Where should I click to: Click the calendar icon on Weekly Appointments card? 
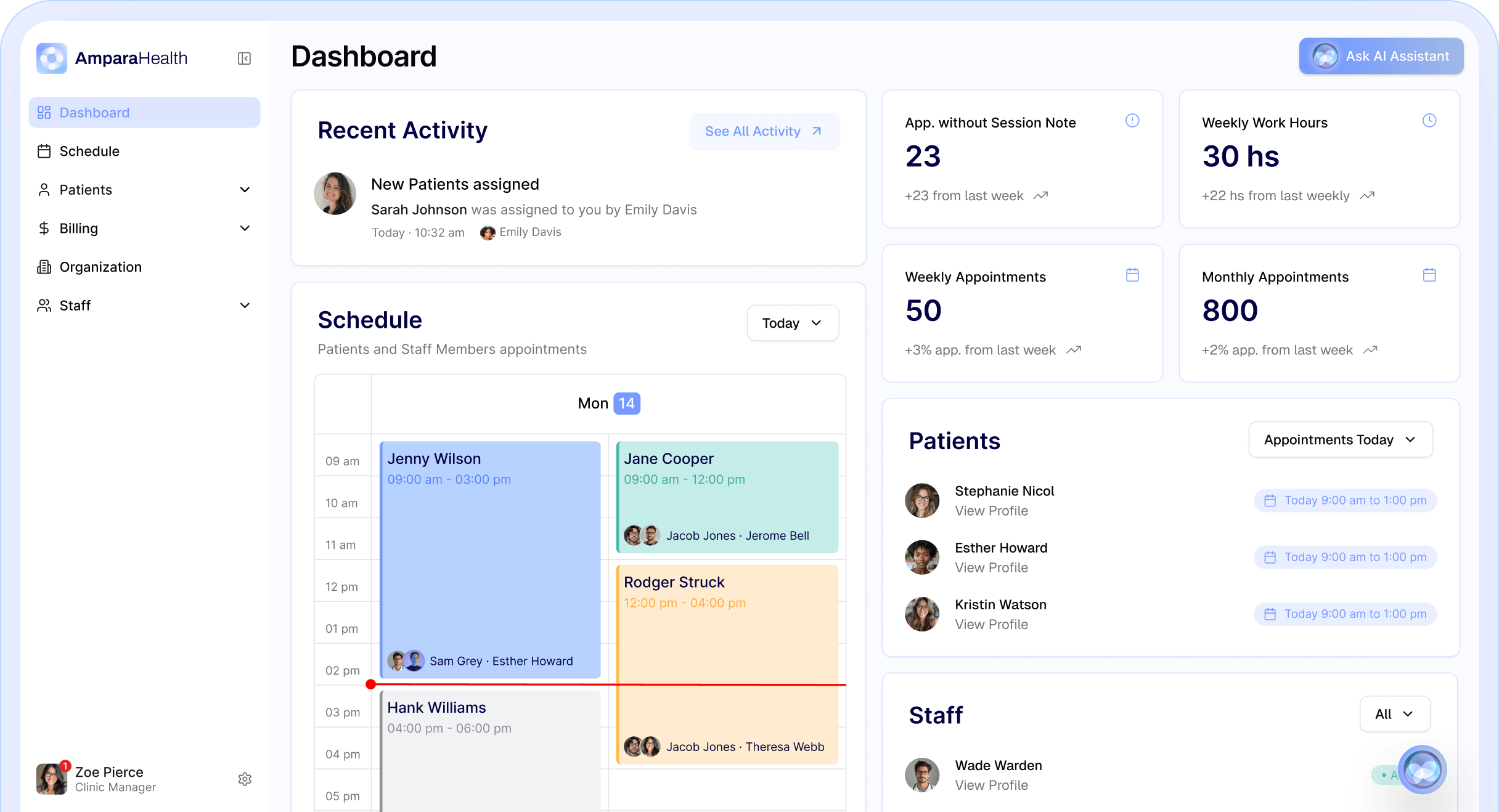[x=1132, y=275]
